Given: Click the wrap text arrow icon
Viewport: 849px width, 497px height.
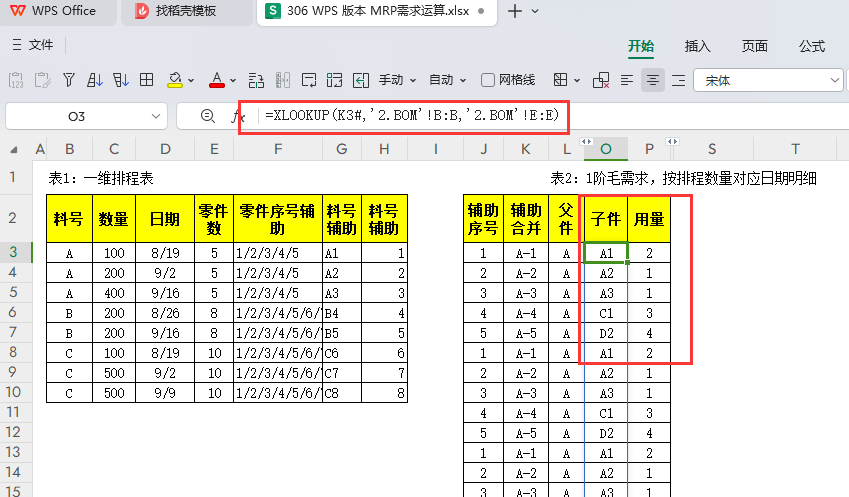Looking at the screenshot, I should (x=361, y=80).
